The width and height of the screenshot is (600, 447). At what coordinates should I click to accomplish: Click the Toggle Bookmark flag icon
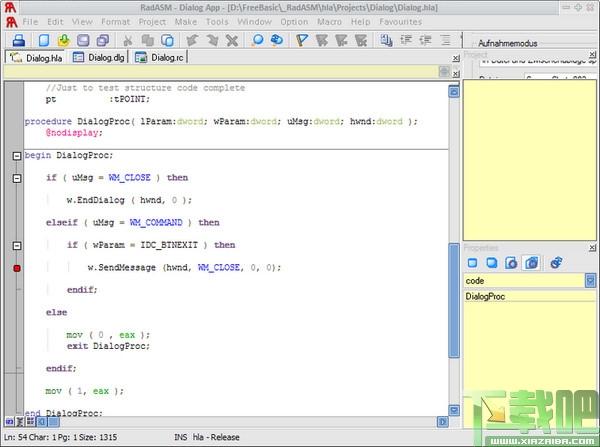302,40
